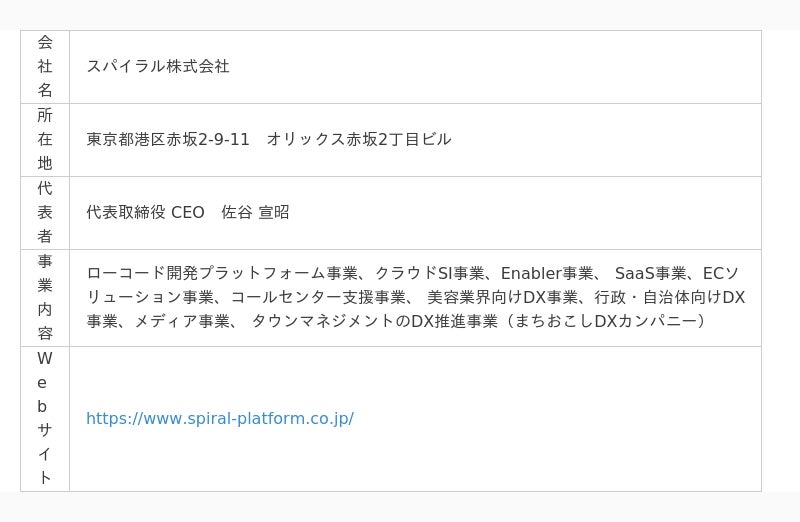Click the address text 東京都港区赤坂2-9-11
The width and height of the screenshot is (800, 522).
point(168,139)
